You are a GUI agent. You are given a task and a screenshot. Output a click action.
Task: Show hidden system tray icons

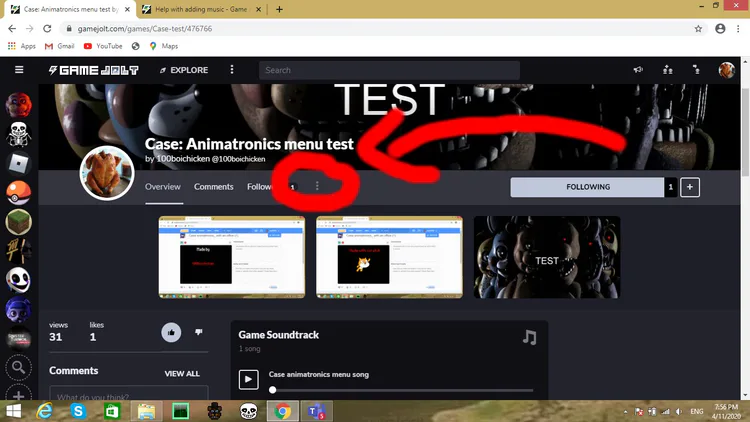(625, 411)
